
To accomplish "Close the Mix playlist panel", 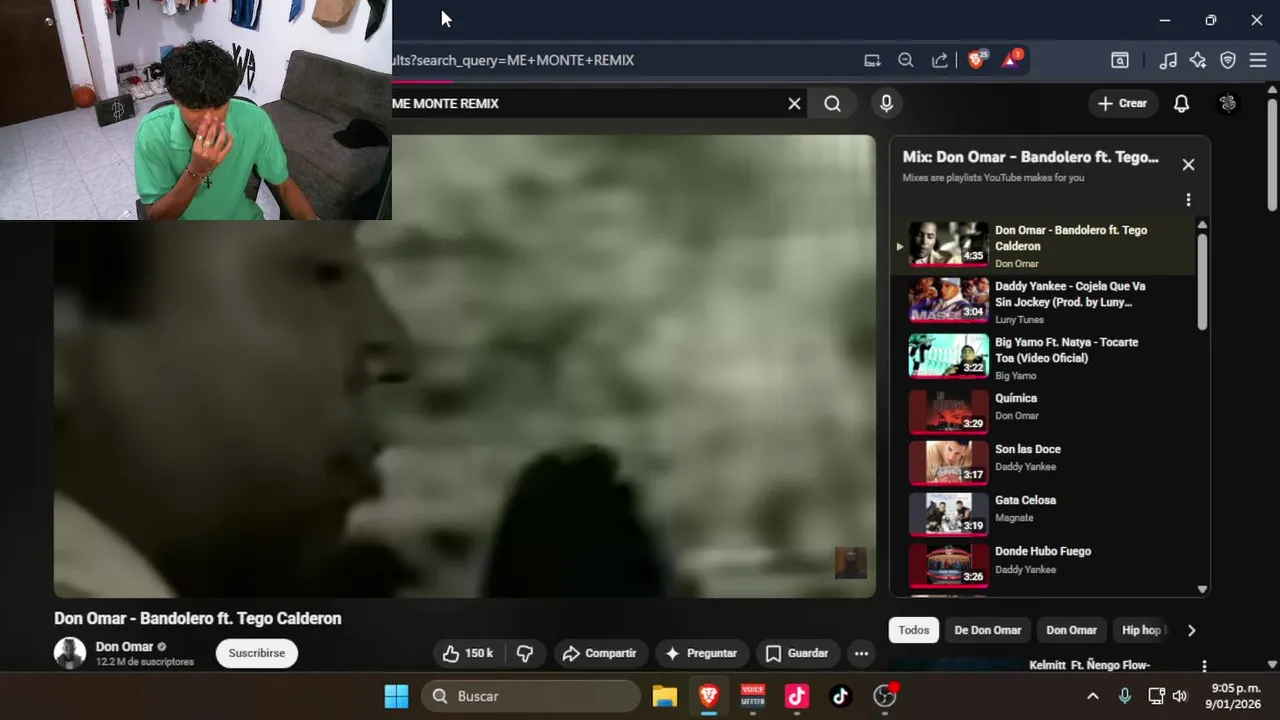I will [x=1188, y=165].
